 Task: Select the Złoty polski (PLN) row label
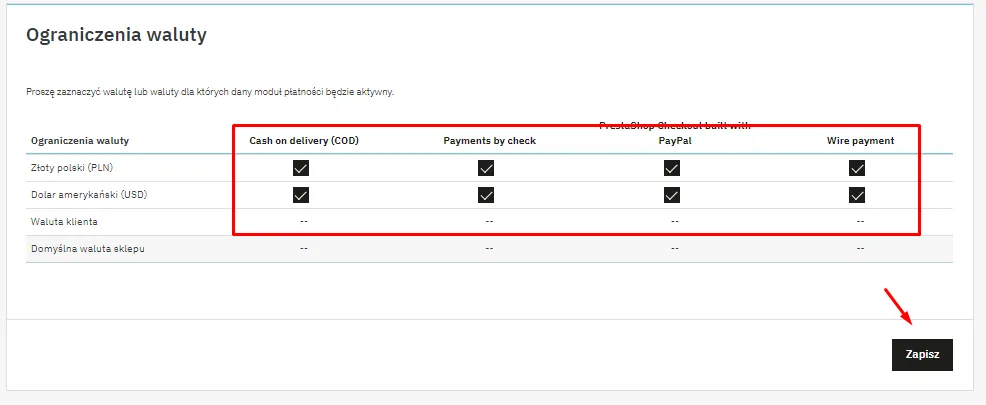(72, 167)
